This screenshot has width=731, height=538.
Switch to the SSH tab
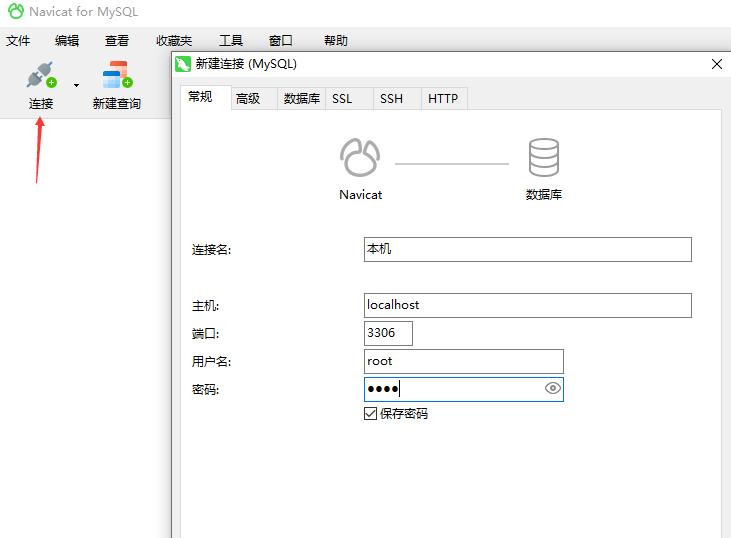tap(397, 98)
